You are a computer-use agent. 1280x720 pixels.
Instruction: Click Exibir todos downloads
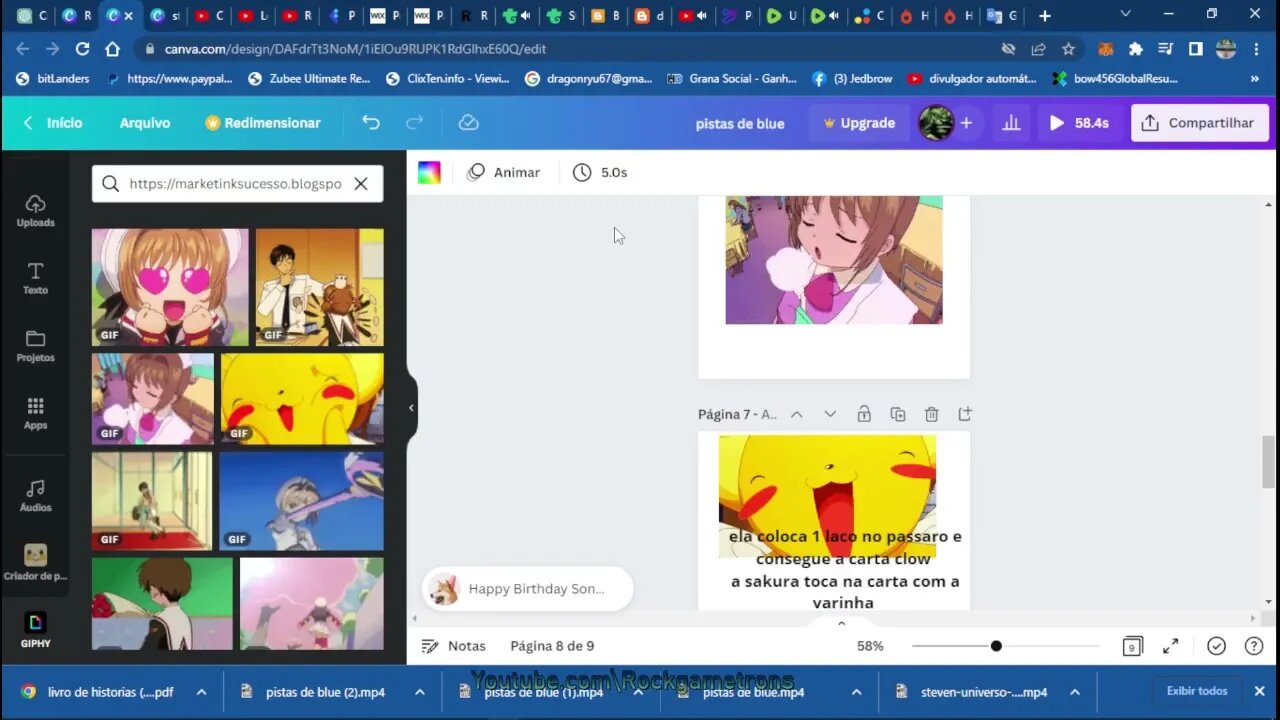tap(1197, 691)
